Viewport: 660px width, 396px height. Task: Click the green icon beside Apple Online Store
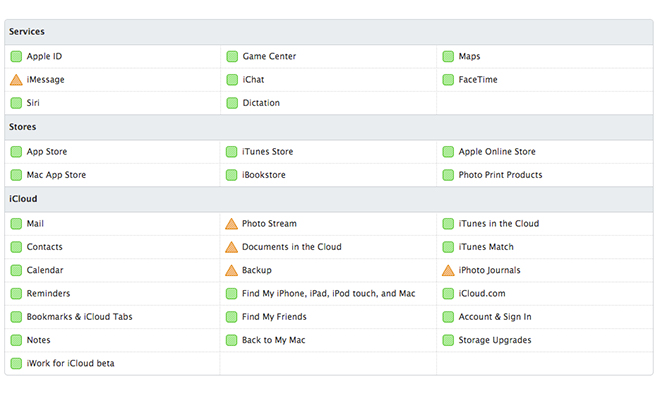[448, 151]
